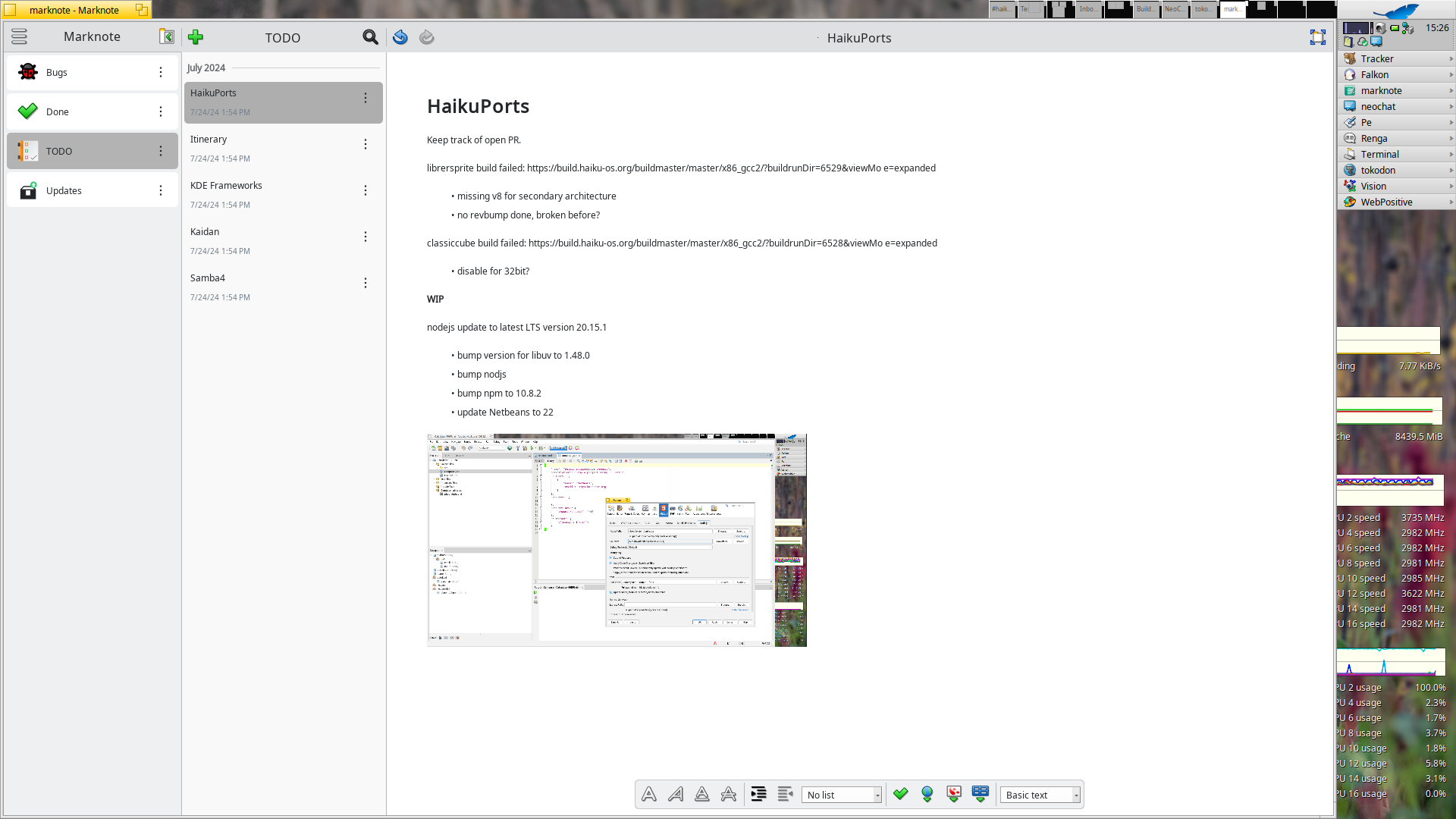
Task: Open options menu for Itinerary note
Action: [366, 144]
